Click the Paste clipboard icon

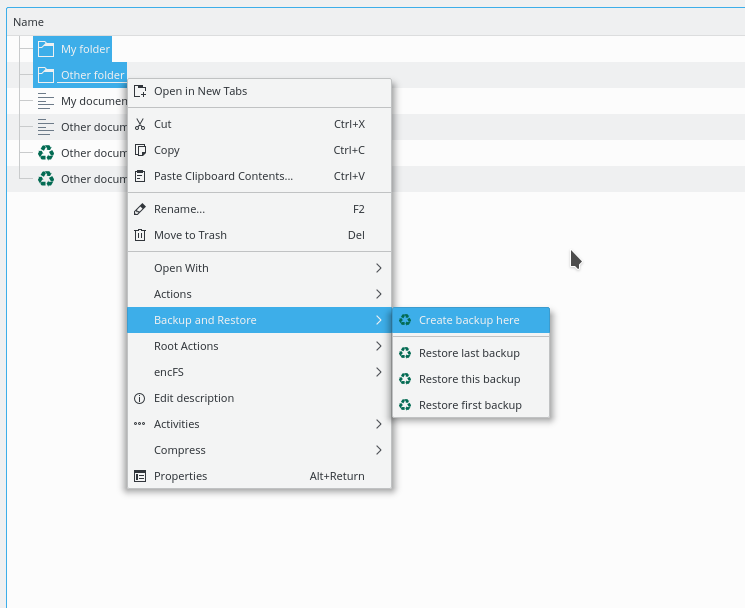140,176
